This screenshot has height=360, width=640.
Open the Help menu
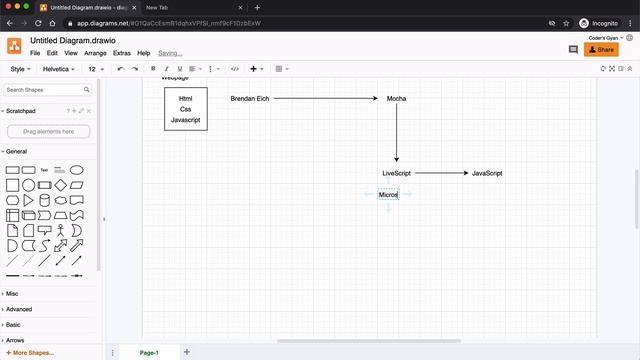click(144, 53)
